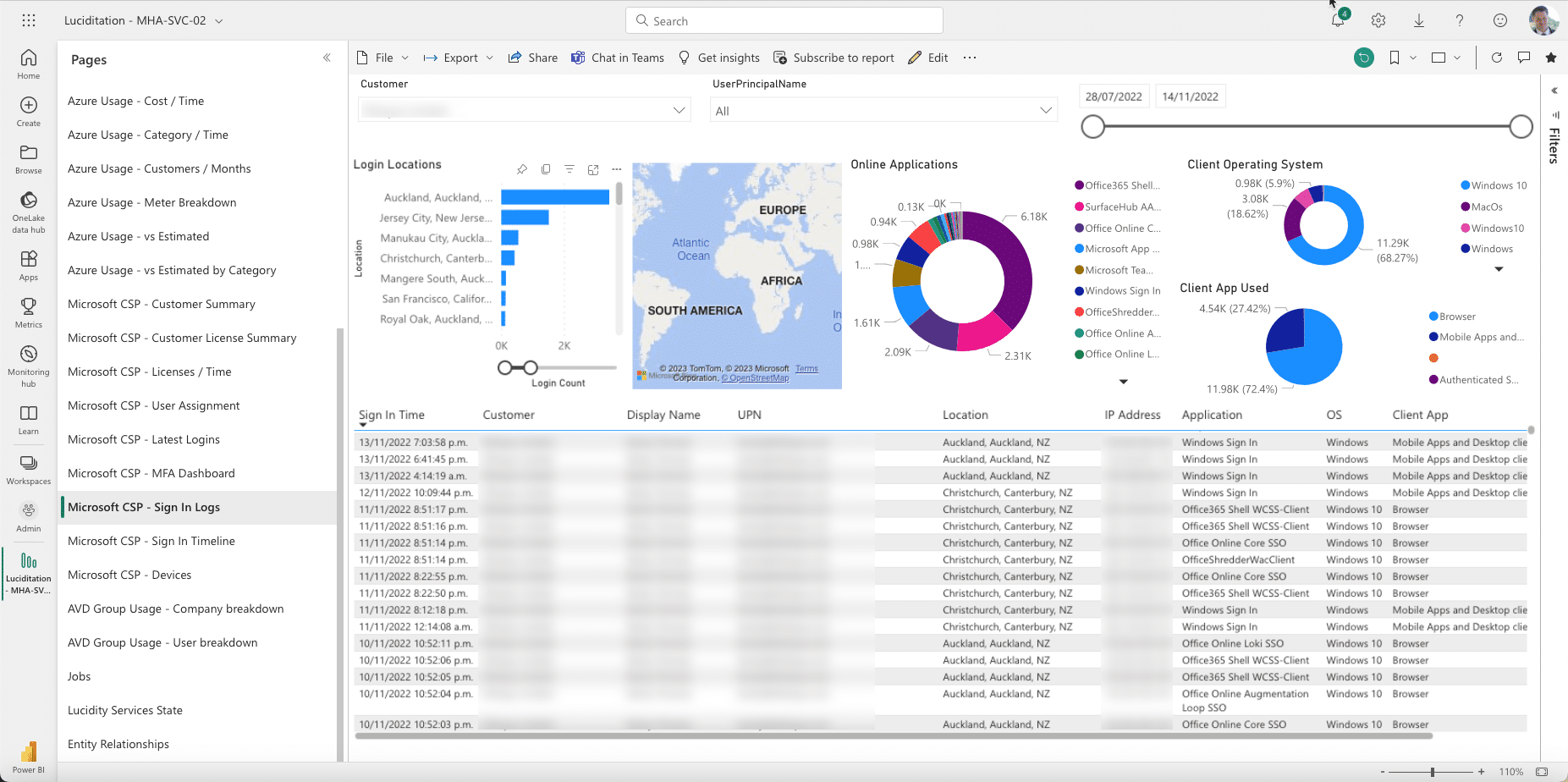Collapse the Pages pane
The image size is (1568, 782).
tap(327, 58)
